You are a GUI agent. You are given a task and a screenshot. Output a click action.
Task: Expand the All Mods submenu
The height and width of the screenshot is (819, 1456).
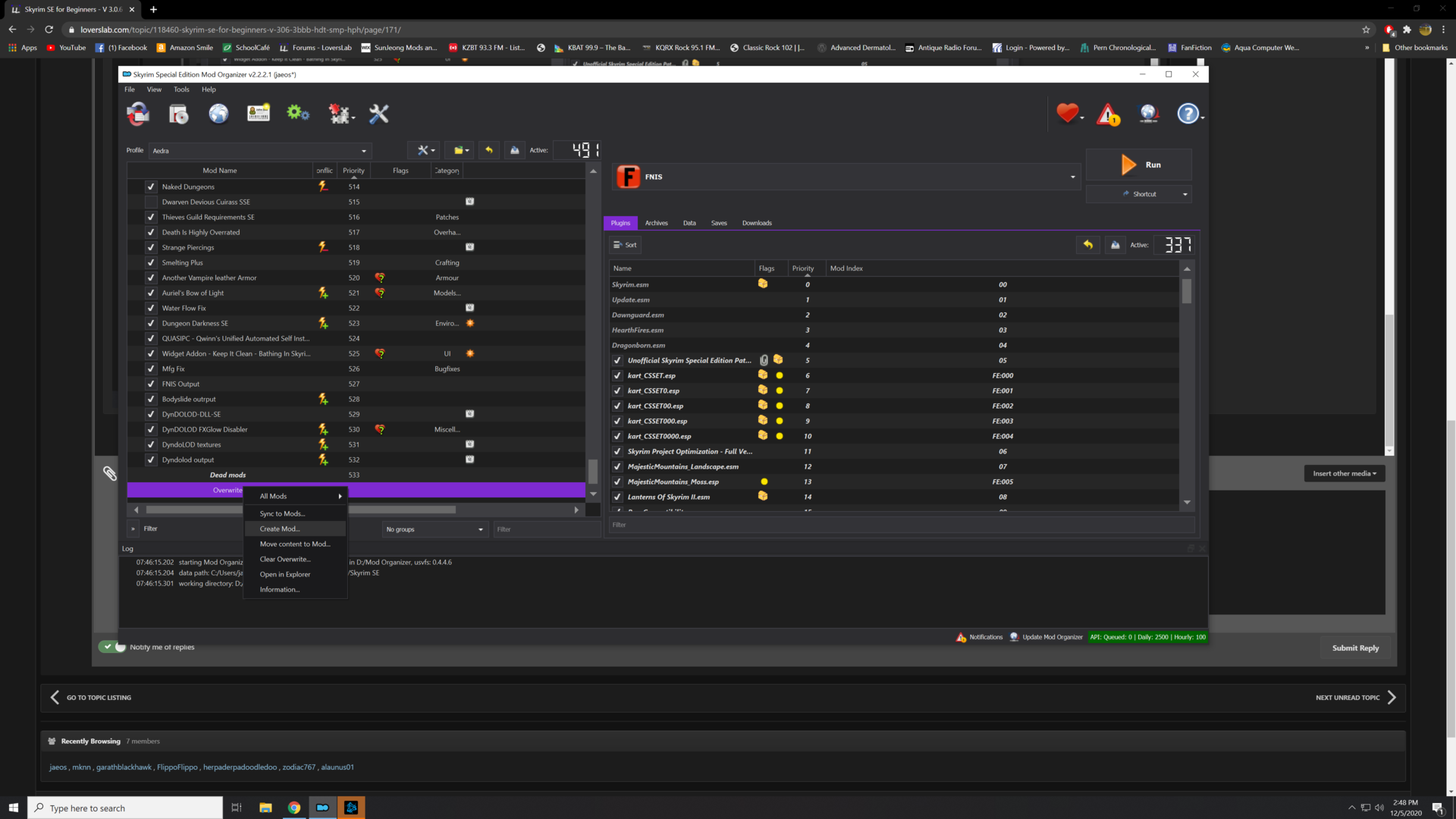point(296,496)
